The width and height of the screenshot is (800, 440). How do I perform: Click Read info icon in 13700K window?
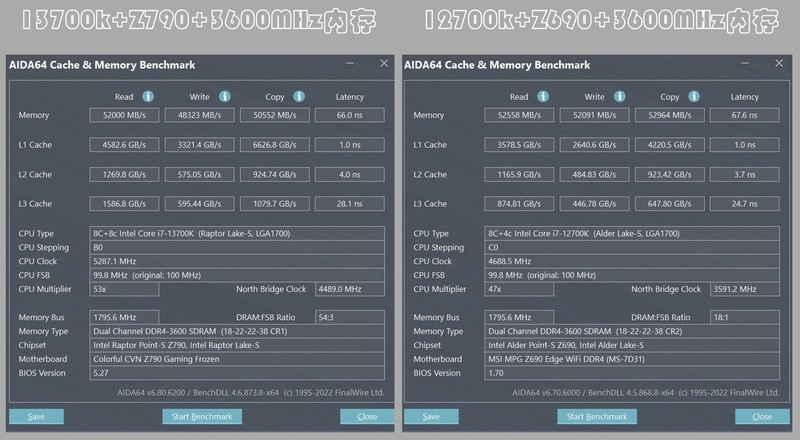click(x=148, y=96)
